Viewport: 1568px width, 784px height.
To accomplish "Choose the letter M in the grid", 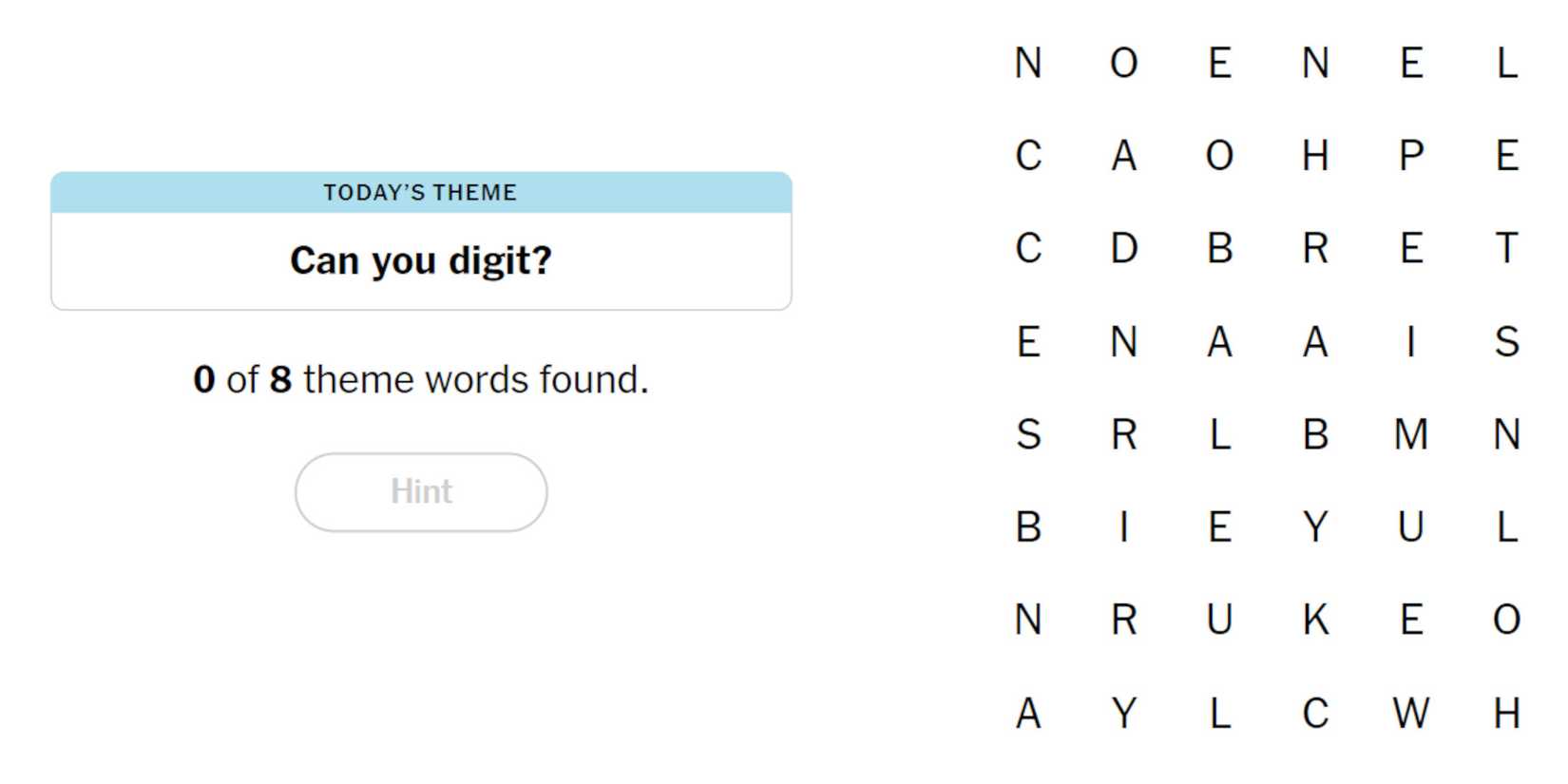I will coord(1411,435).
